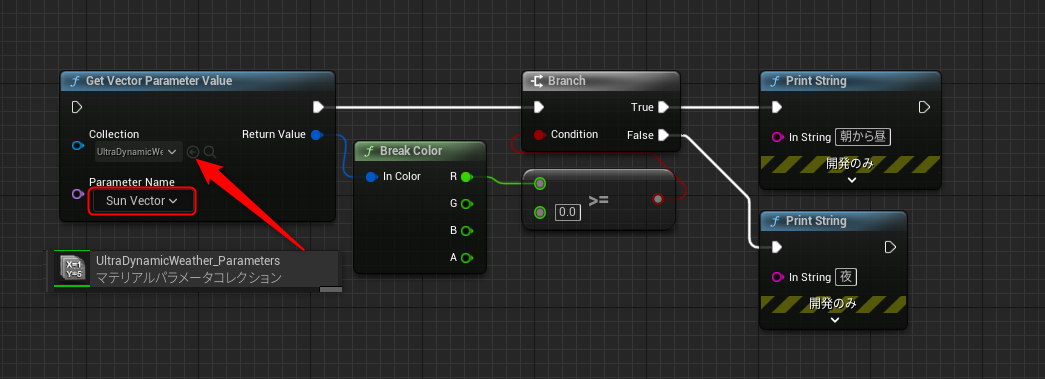Screen dimensions: 1045x379
Task: Click the B output pin on Break Color
Action: (467, 230)
